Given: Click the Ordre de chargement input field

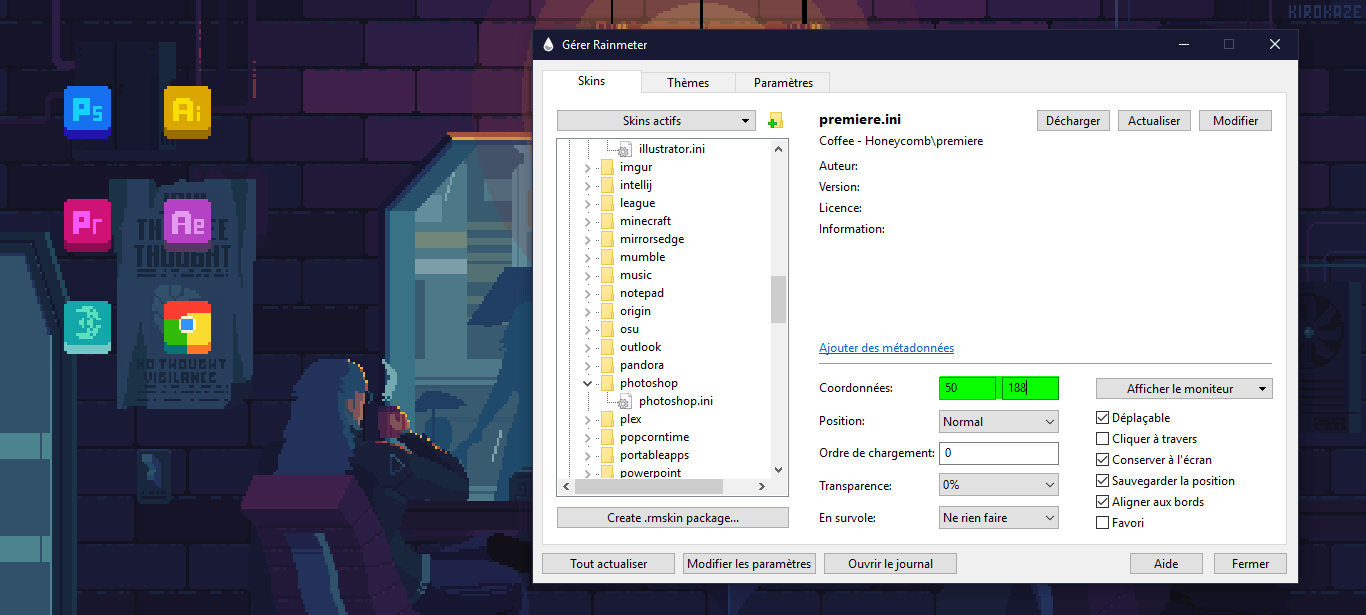Looking at the screenshot, I should [998, 454].
